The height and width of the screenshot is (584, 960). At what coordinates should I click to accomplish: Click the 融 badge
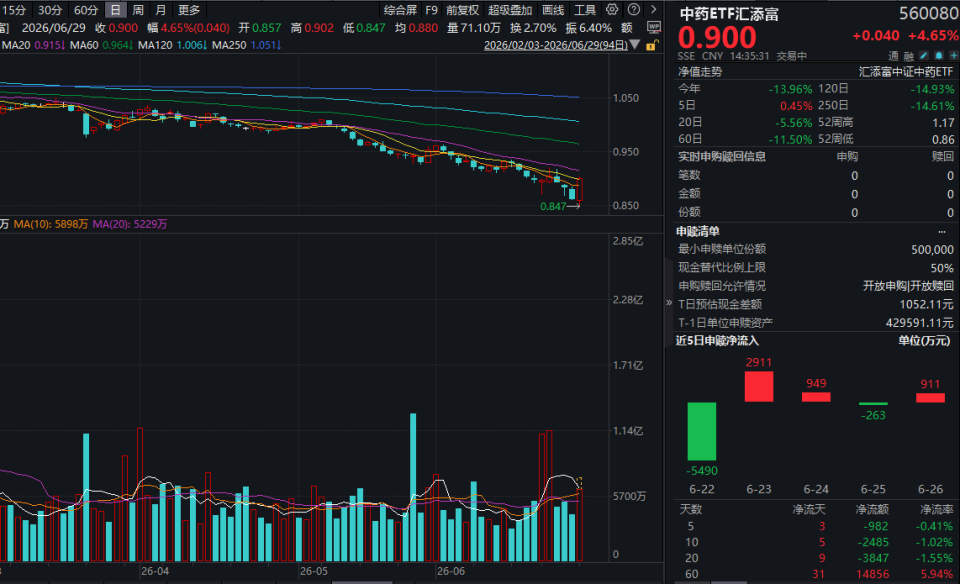pos(909,56)
